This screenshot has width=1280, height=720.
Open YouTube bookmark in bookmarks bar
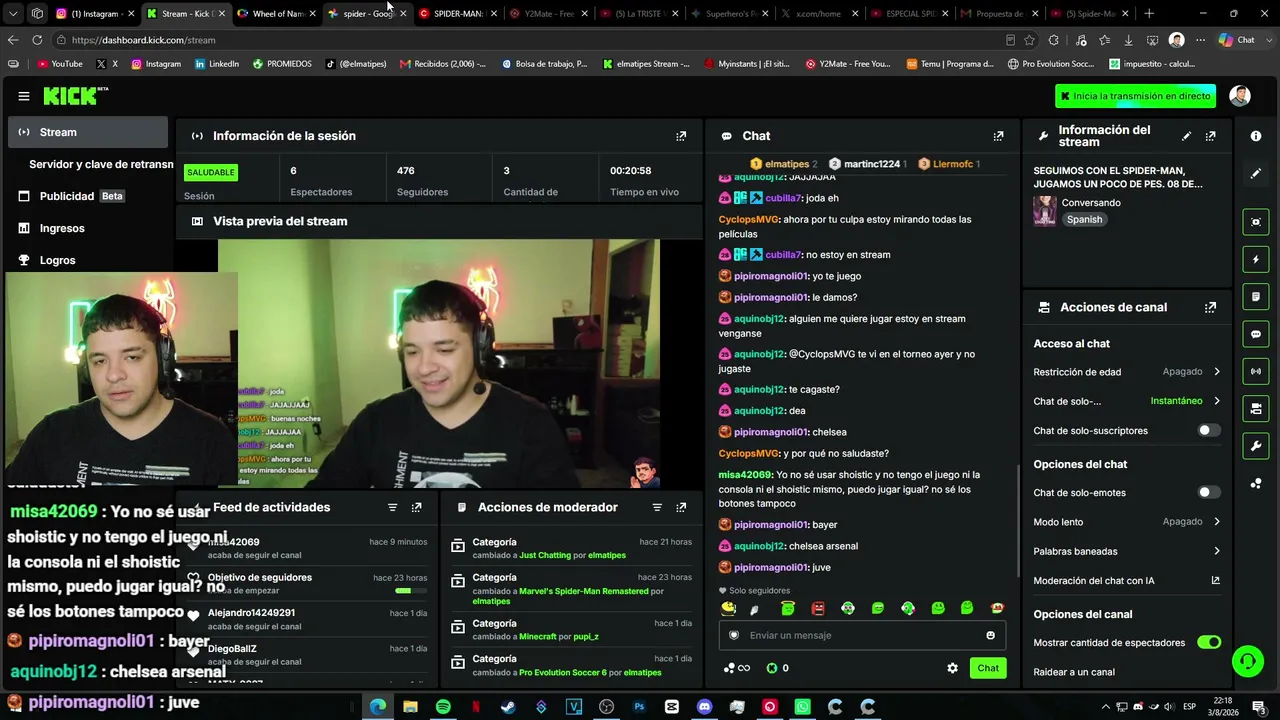tap(60, 64)
